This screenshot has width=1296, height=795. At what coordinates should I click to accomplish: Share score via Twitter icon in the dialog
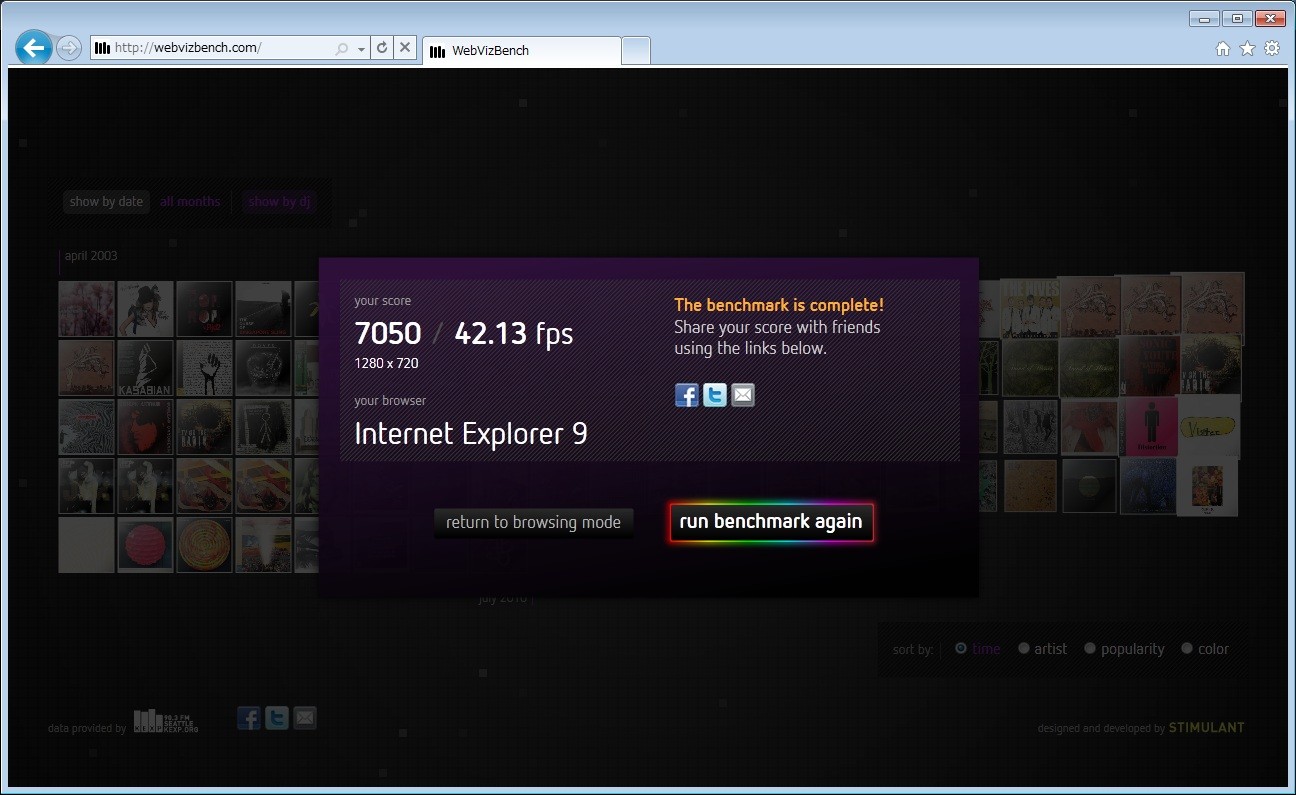point(715,395)
